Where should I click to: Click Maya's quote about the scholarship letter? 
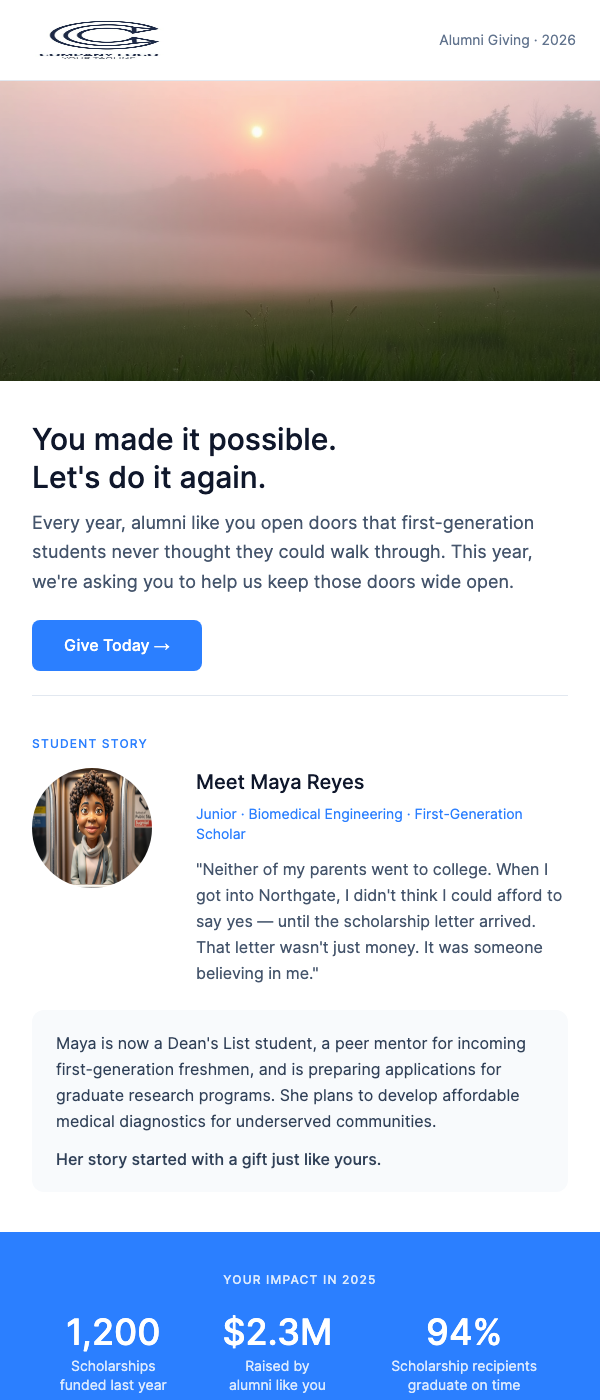379,921
